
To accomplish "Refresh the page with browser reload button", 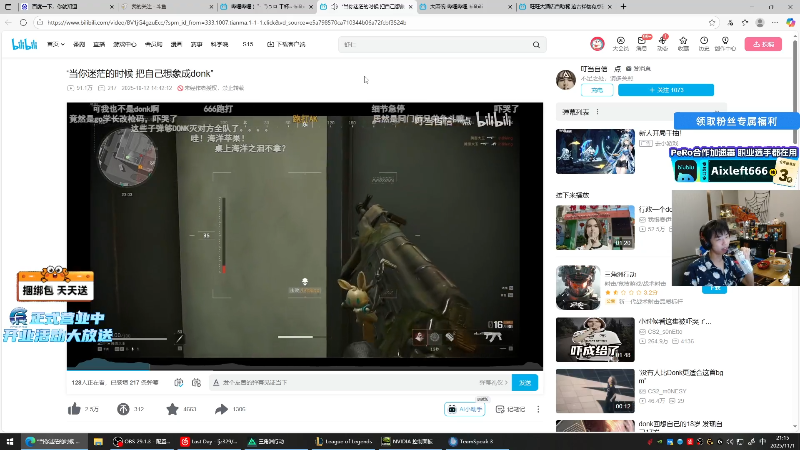I will coord(23,22).
